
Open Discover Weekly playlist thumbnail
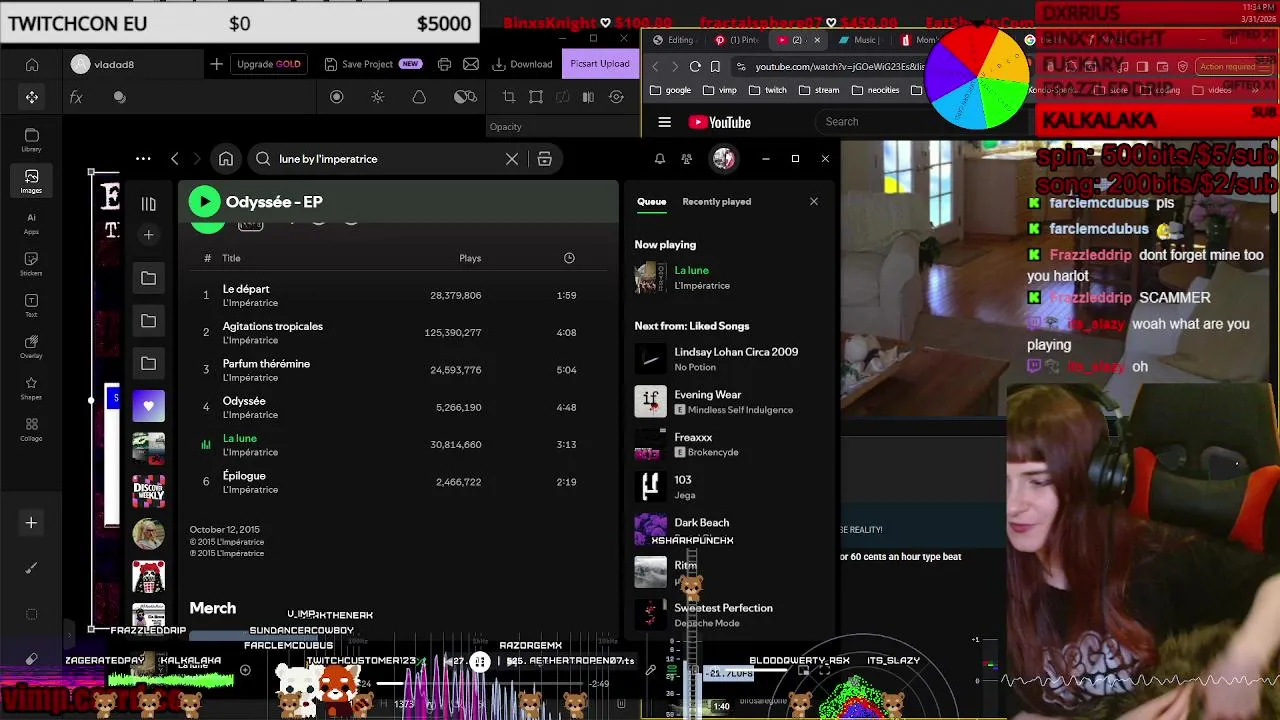(148, 491)
